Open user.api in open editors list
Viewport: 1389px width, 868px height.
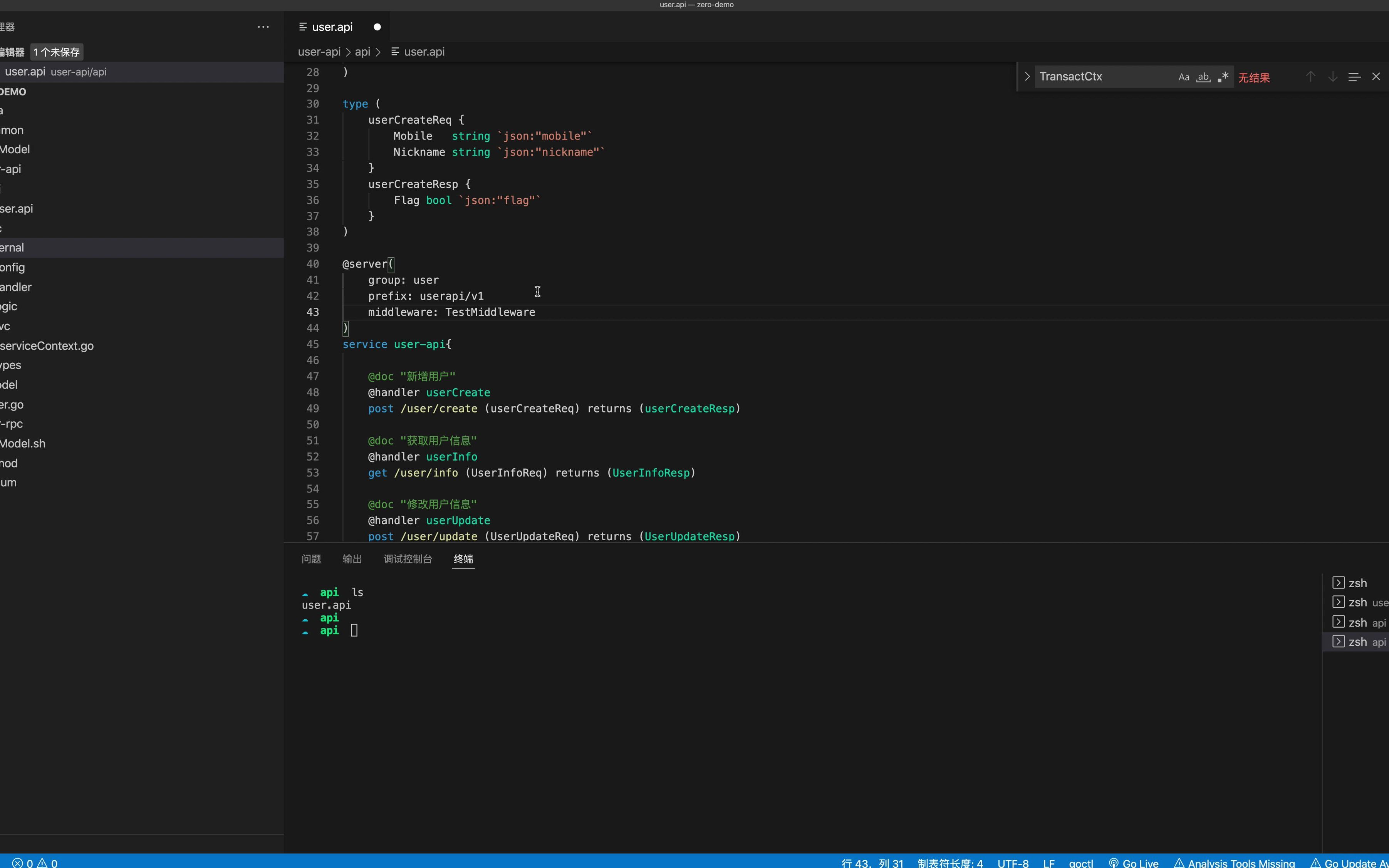142,72
